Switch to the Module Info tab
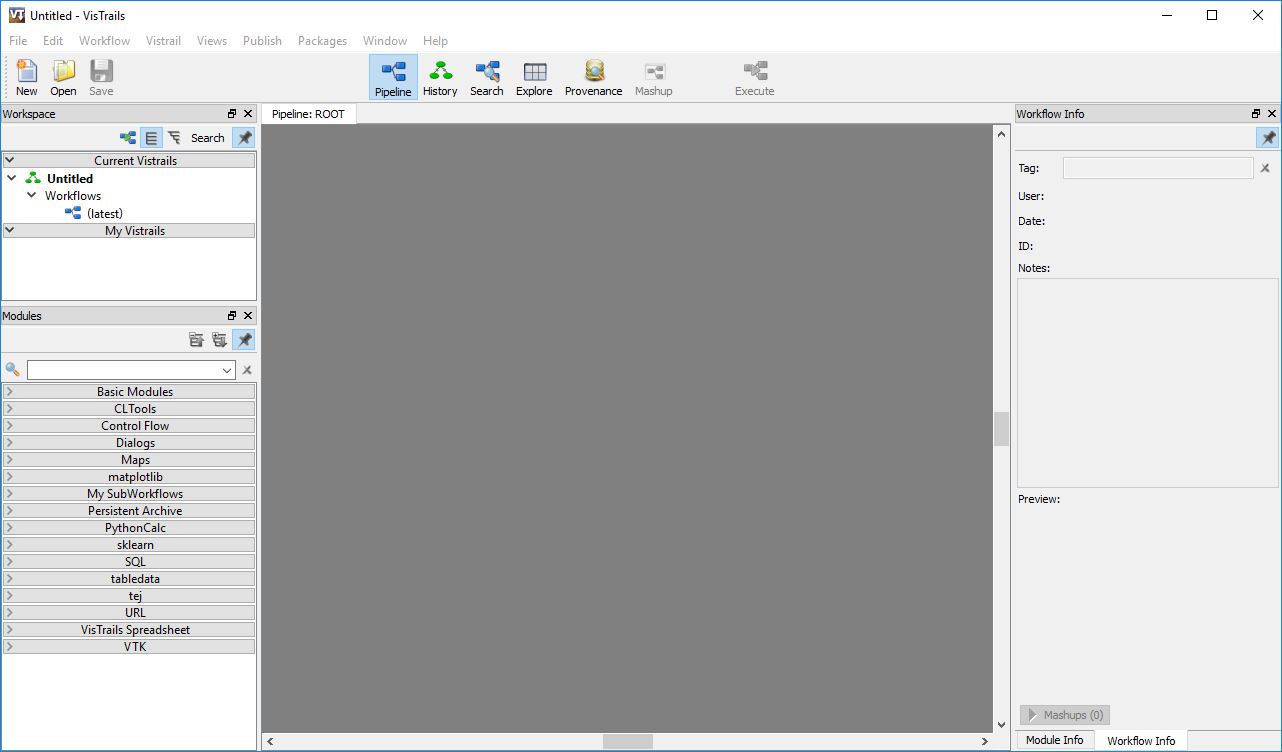Screen dimensions: 1282x752 1054,740
